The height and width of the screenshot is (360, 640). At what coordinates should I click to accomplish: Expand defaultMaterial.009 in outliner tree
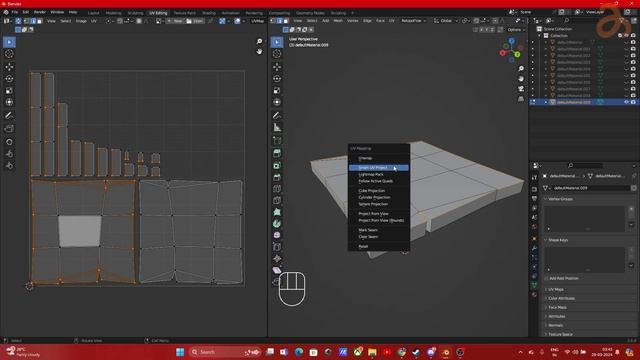coord(546,102)
